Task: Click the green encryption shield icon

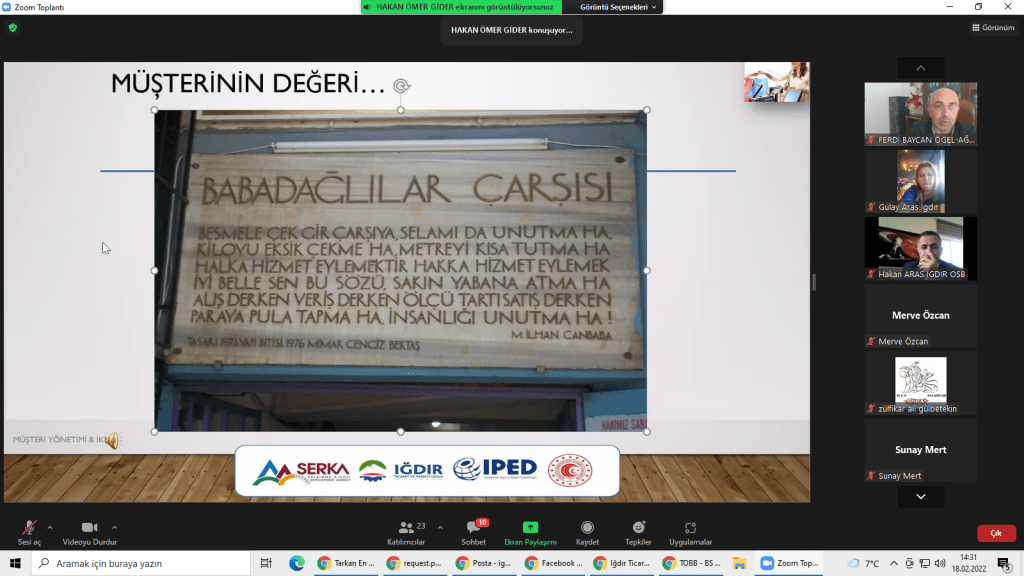Action: (13, 28)
